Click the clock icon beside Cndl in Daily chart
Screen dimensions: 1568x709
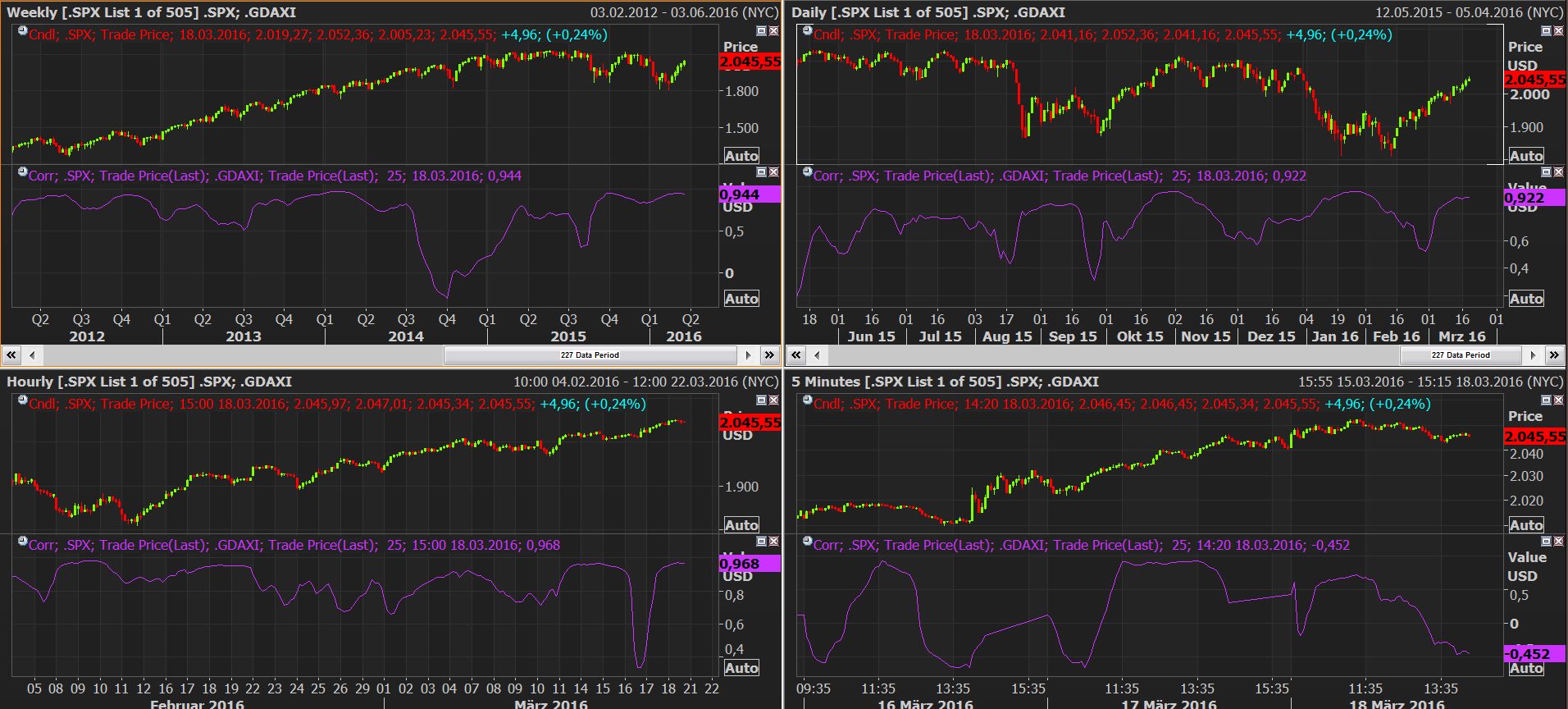(807, 31)
